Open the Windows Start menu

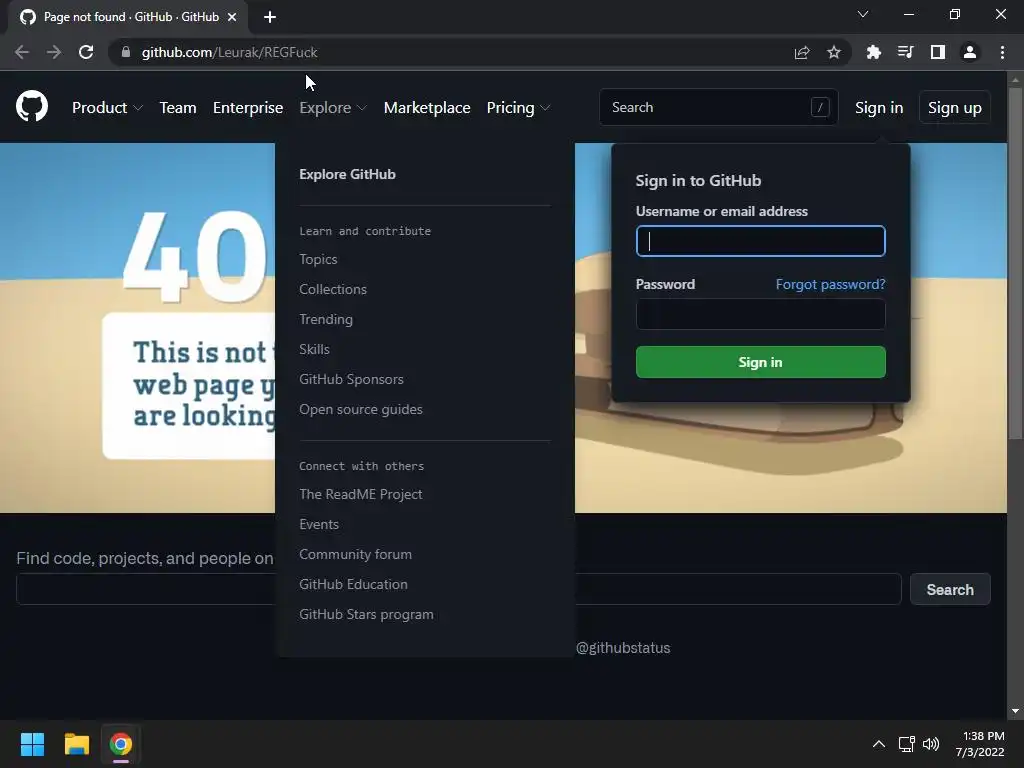32,744
